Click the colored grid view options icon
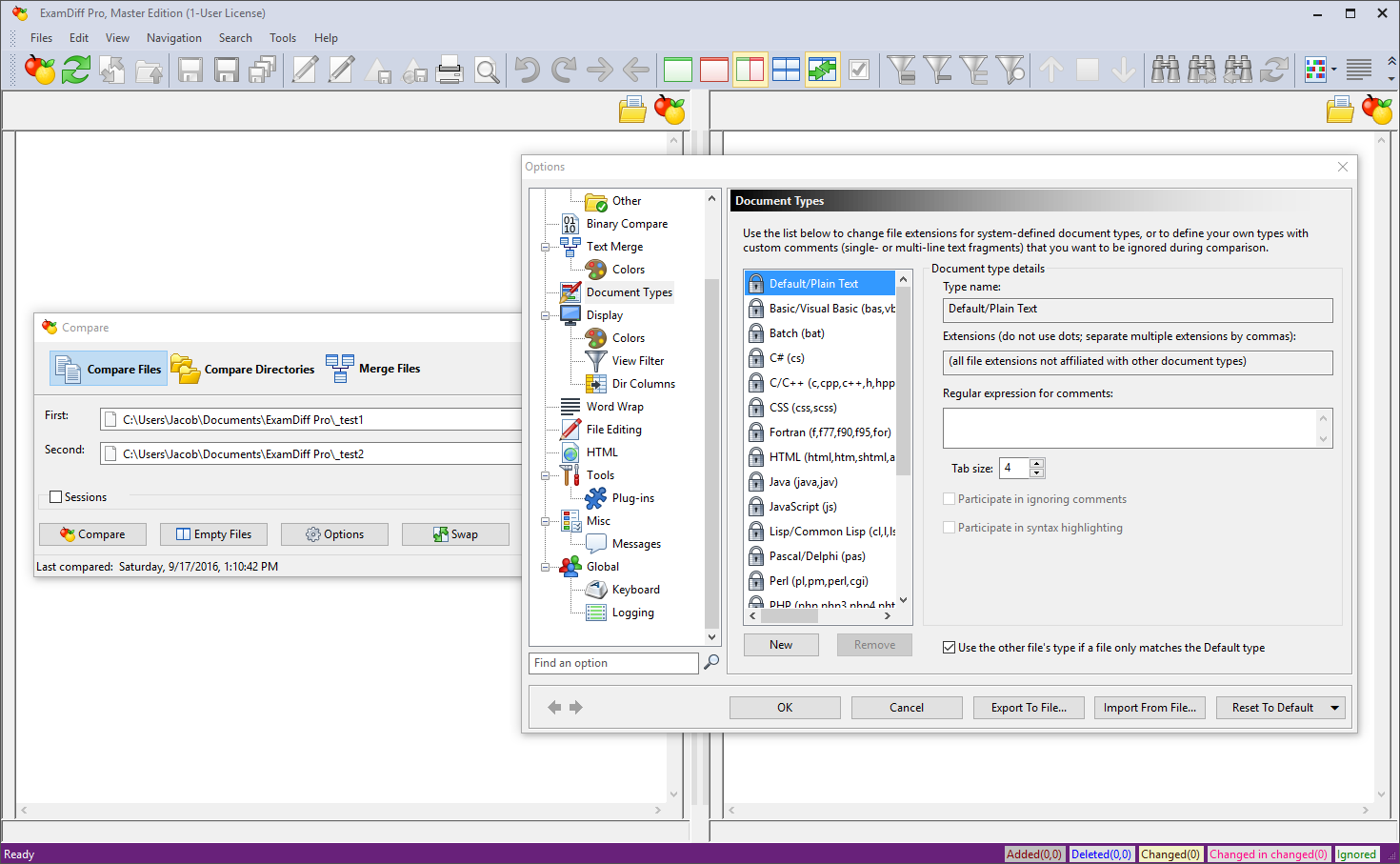 [1316, 70]
